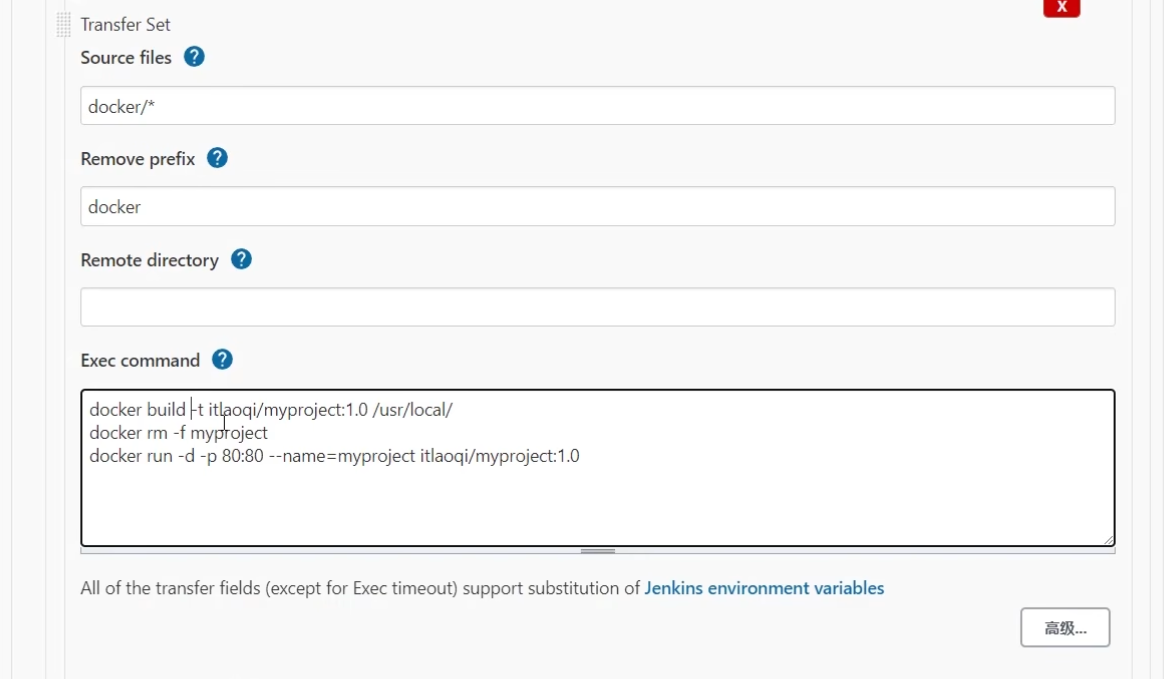Place cursor in the docker run command line
This screenshot has width=1164, height=679.
[334, 456]
